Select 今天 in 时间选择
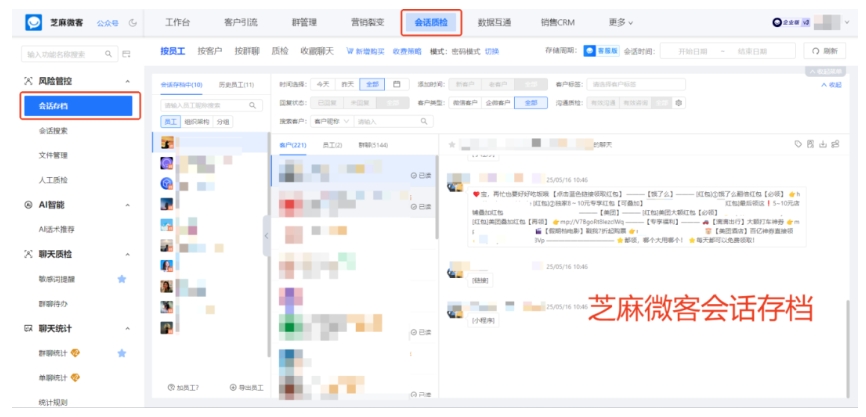Screen dimensions: 866x417 click(x=322, y=85)
